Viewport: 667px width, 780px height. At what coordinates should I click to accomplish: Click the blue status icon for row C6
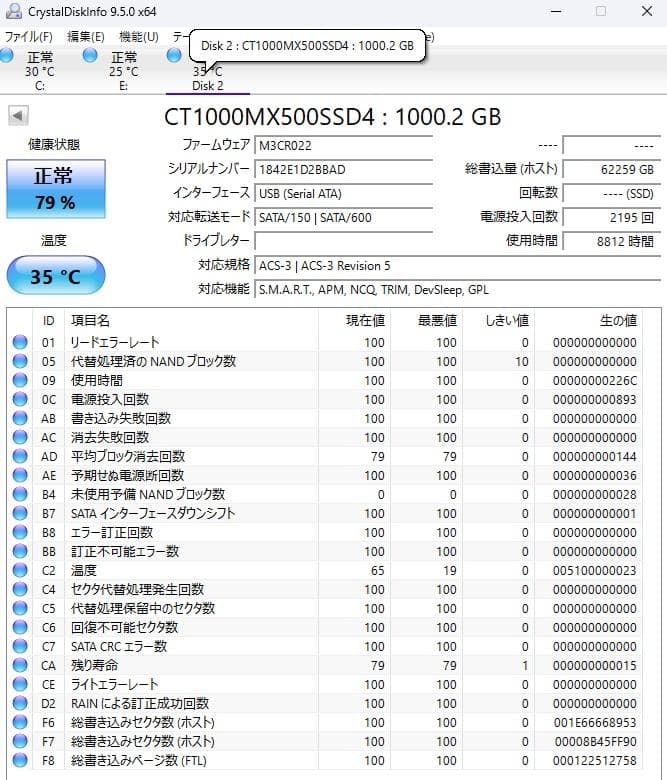pyautogui.click(x=20, y=627)
